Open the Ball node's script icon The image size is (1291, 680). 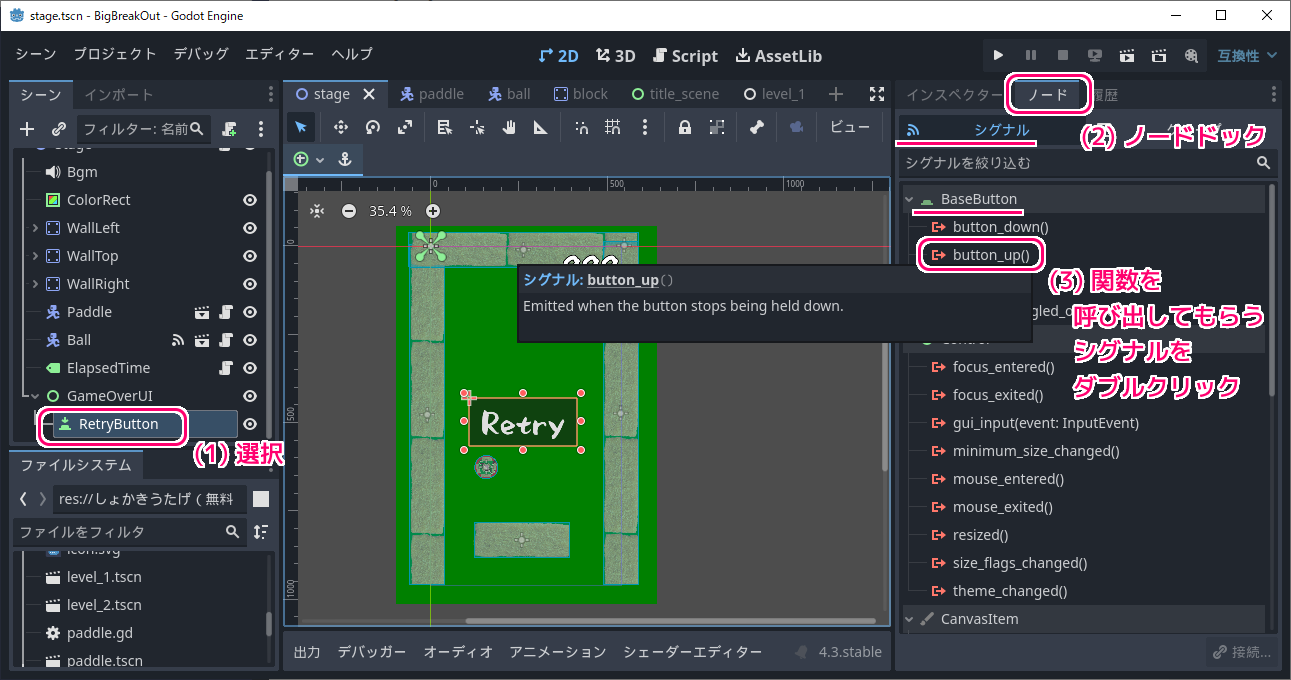[226, 340]
